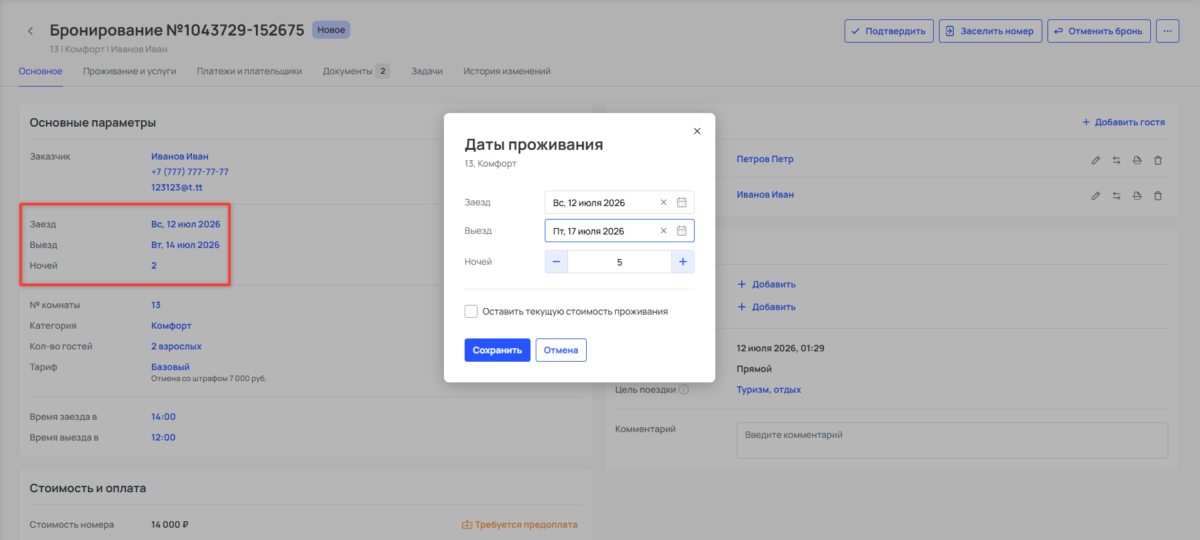Clear the Выезд date field
This screenshot has height=540, width=1200.
[663, 231]
